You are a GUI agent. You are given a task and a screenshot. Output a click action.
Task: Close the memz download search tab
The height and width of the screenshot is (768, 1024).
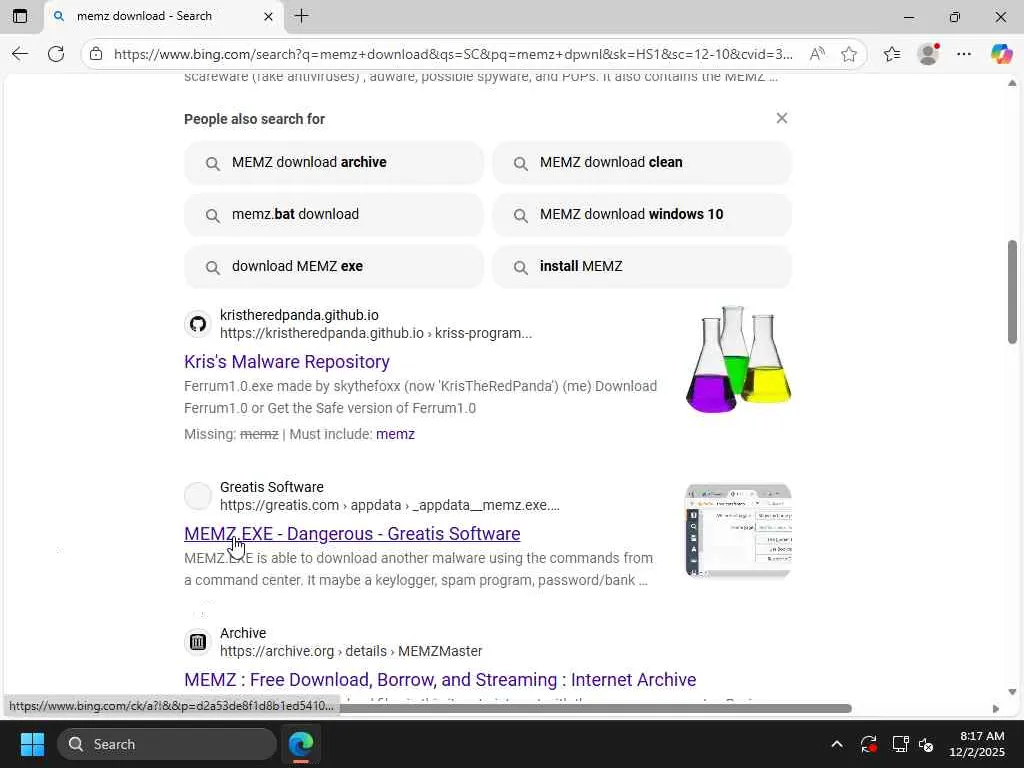(x=268, y=17)
